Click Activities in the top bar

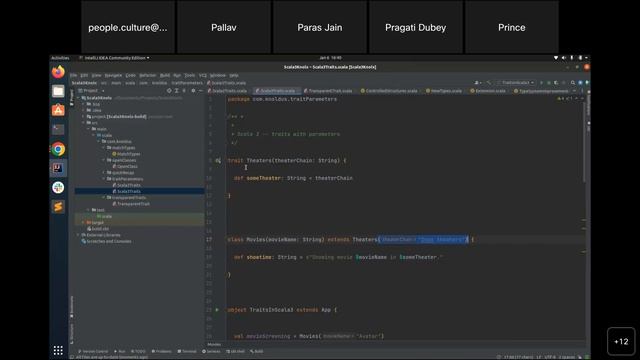60,58
